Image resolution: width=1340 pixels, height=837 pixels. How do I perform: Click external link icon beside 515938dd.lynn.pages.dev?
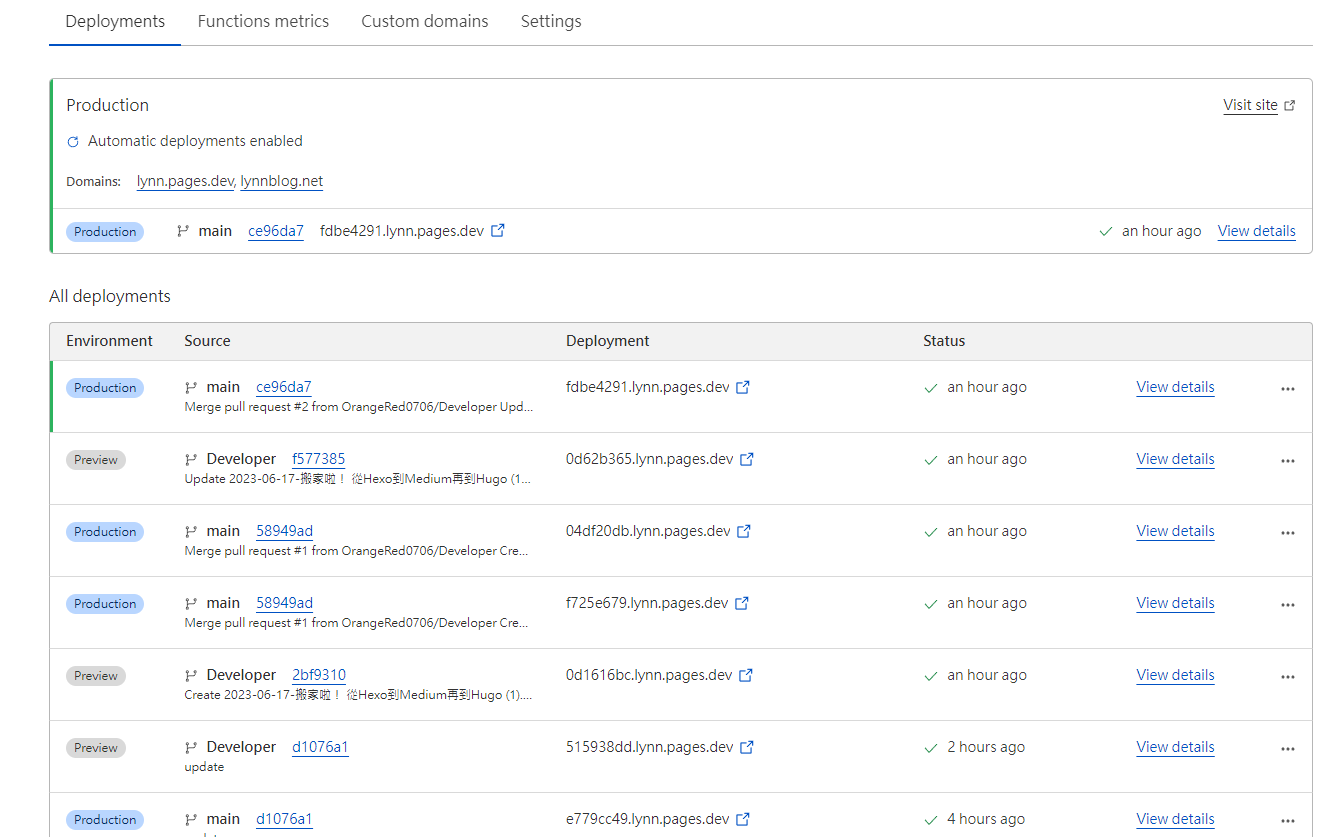click(747, 748)
